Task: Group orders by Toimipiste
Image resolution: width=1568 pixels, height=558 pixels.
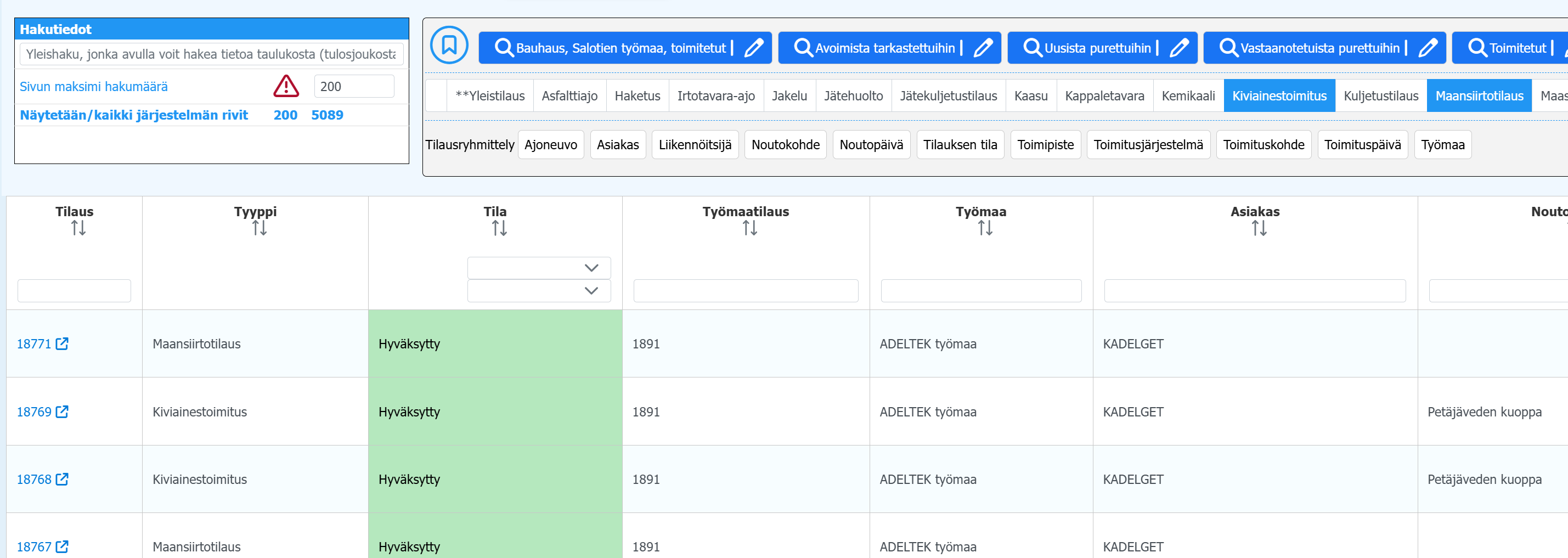Action: pos(1045,145)
